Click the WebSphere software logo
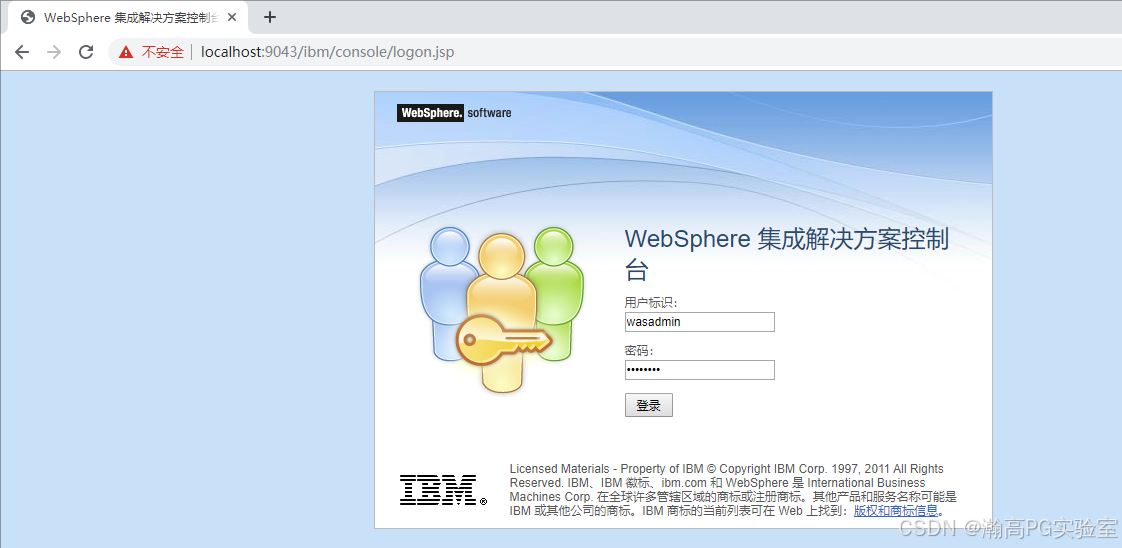 pos(454,113)
